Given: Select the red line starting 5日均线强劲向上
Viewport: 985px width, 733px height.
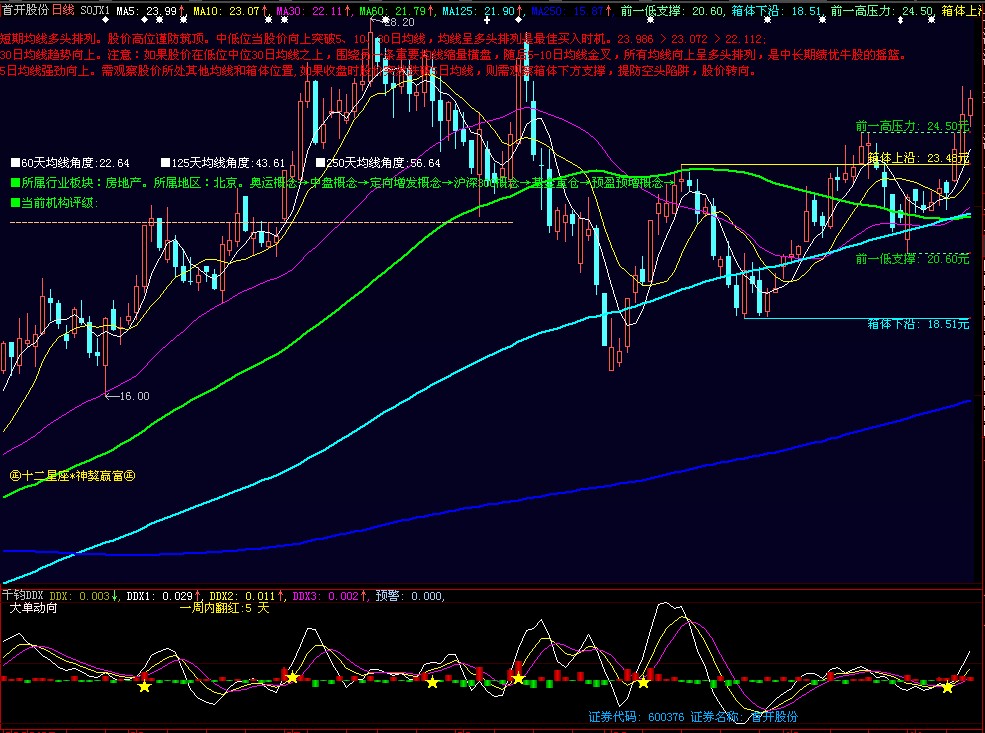Looking at the screenshot, I should tap(378, 70).
